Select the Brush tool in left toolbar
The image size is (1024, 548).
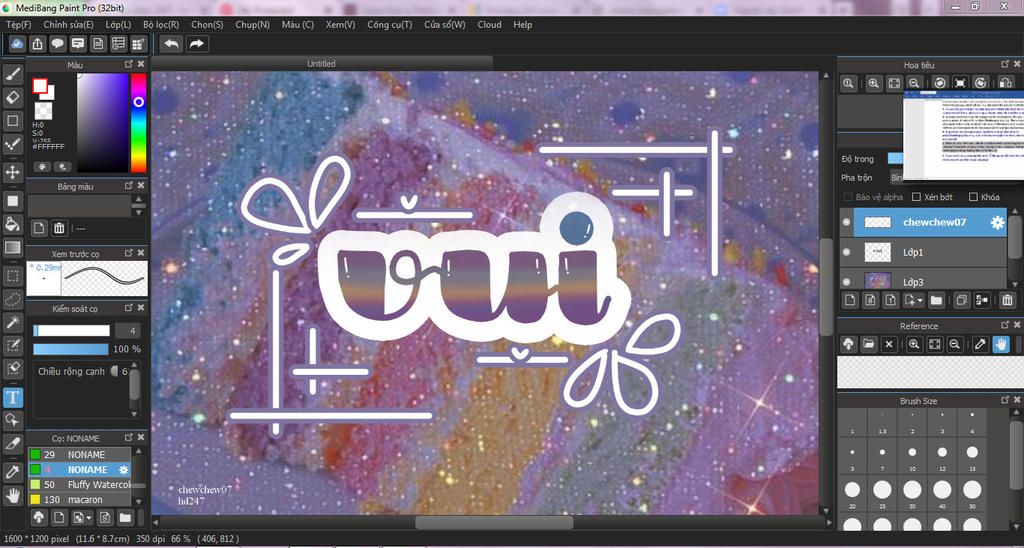tap(12, 74)
